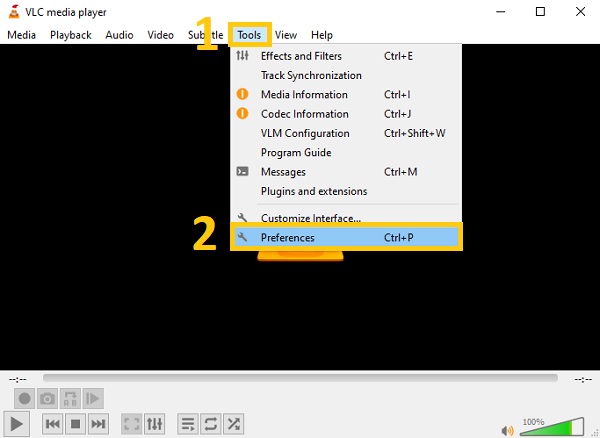Click the Tools menu
This screenshot has height=438, width=600.
249,35
